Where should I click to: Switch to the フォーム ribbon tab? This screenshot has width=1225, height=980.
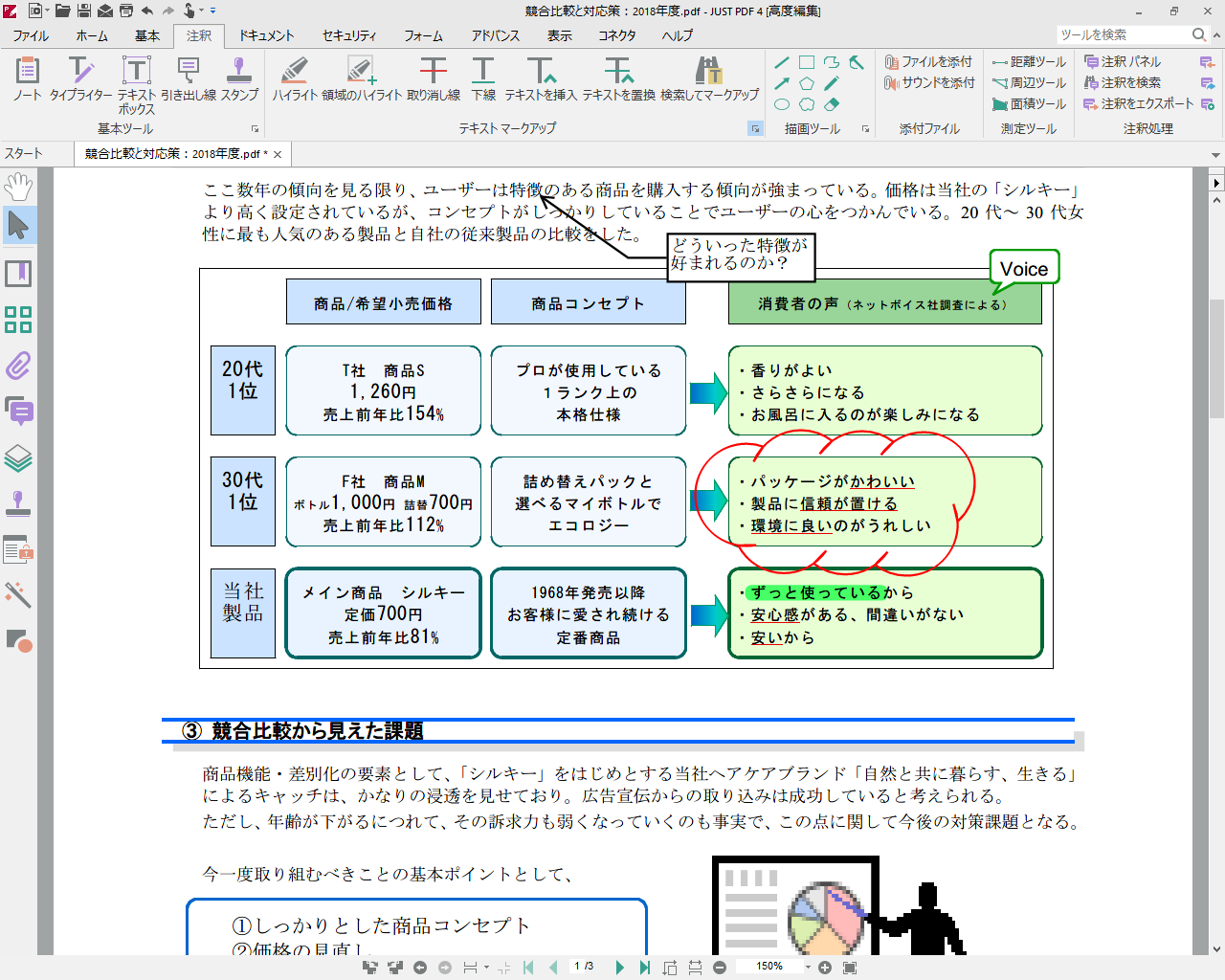point(423,35)
